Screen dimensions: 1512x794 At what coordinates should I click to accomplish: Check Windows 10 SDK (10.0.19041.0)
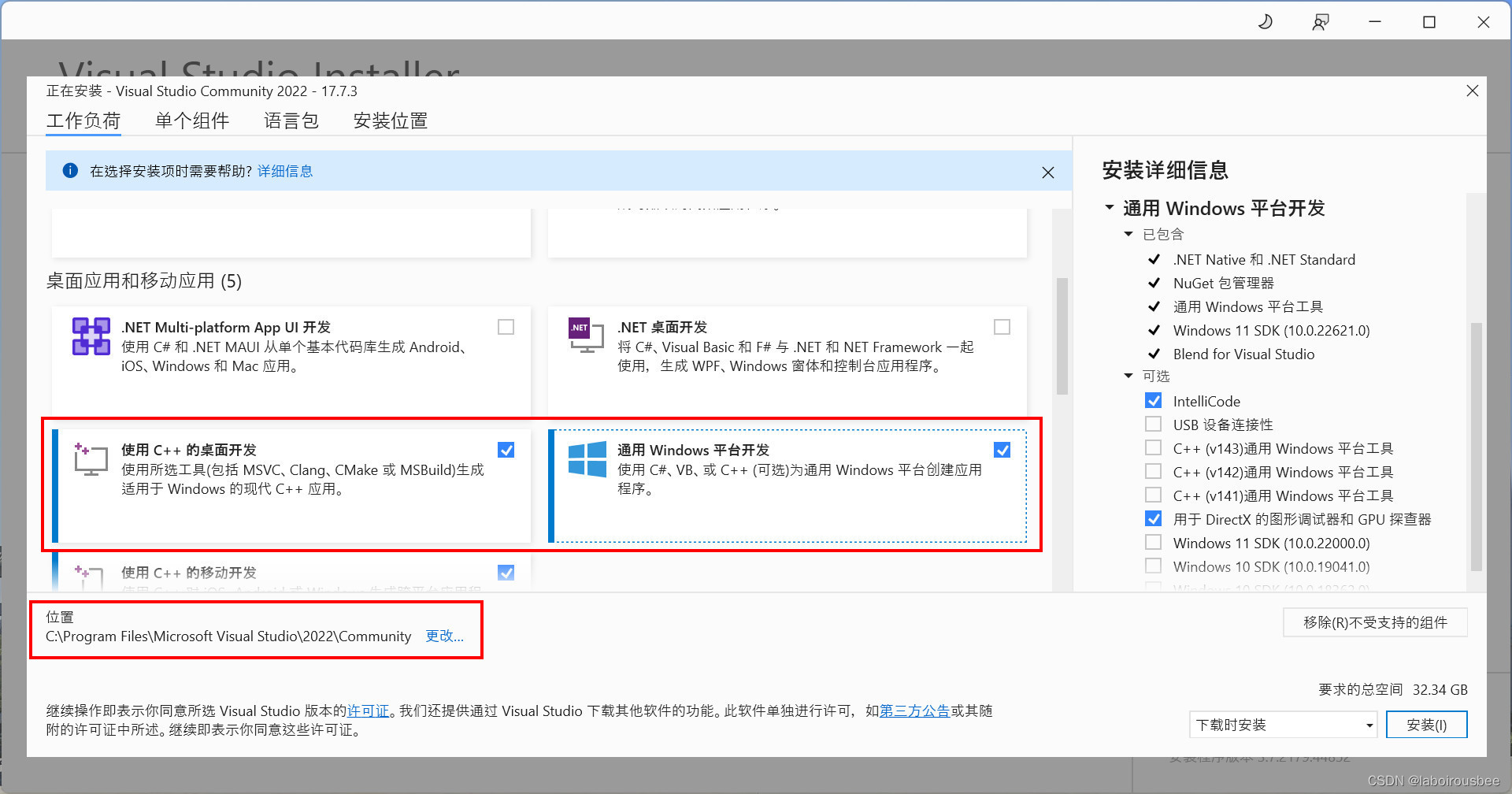pos(1153,566)
